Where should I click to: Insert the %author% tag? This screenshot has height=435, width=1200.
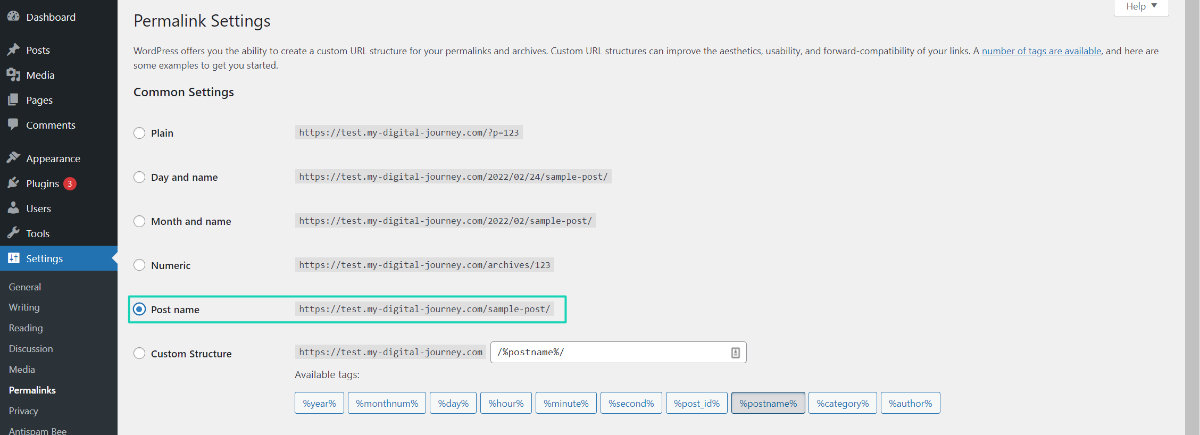pos(910,403)
